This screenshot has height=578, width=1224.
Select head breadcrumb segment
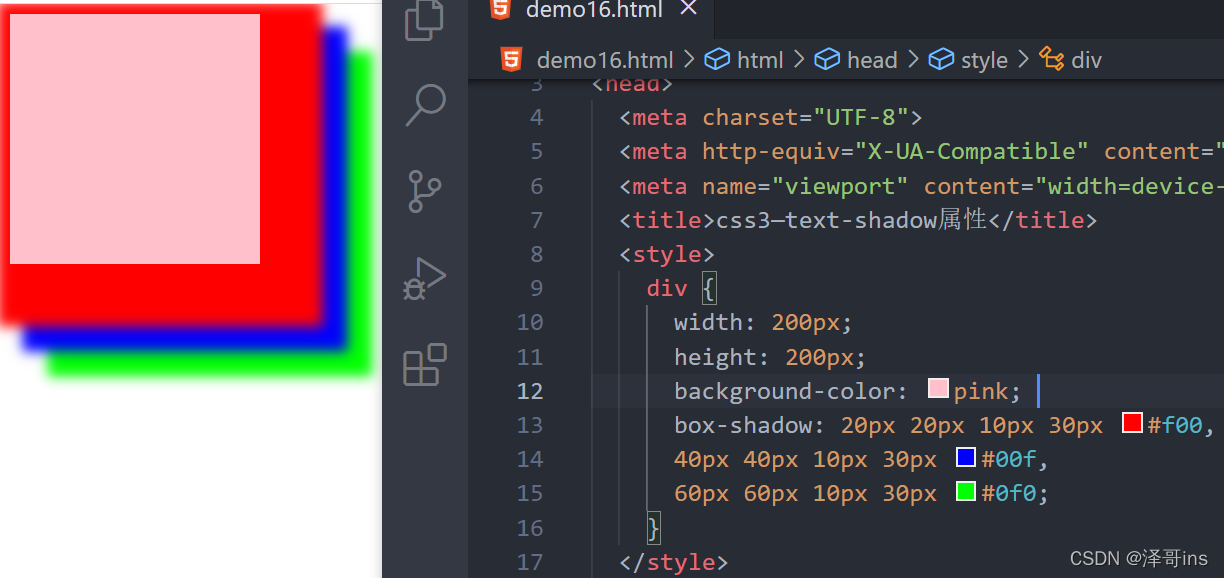pyautogui.click(x=872, y=60)
